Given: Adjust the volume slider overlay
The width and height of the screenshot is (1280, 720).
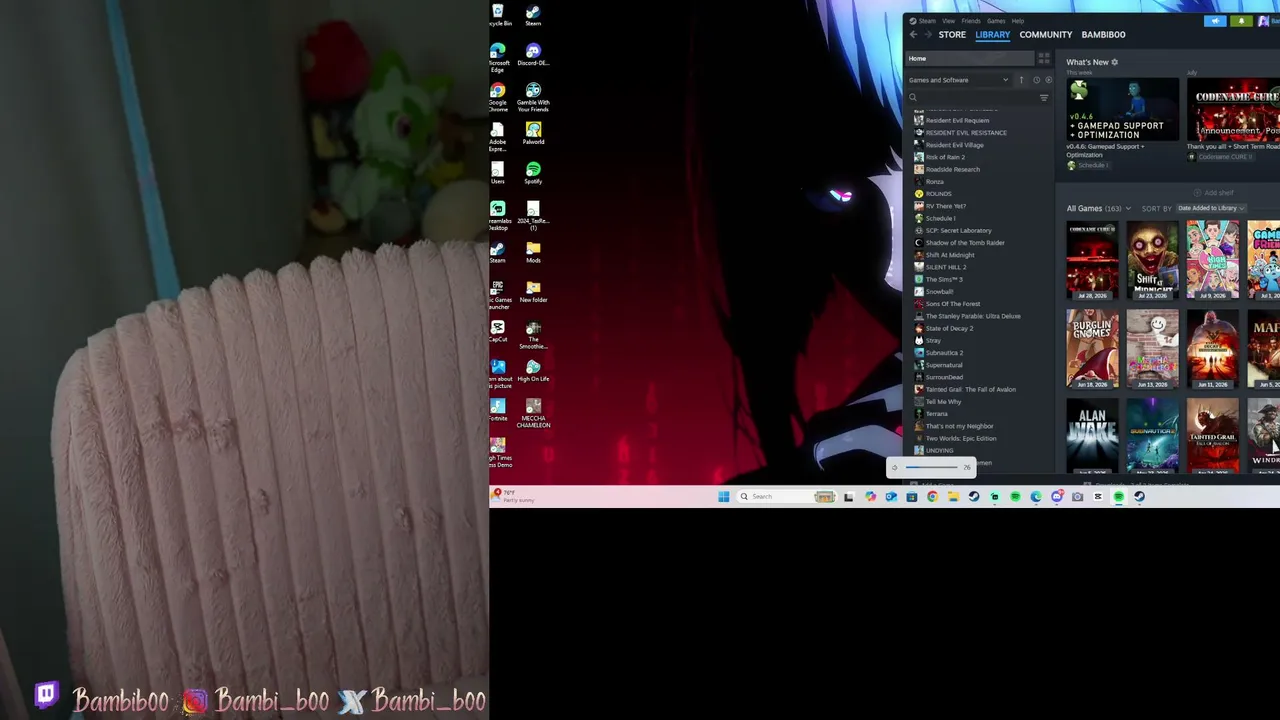Looking at the screenshot, I should [x=932, y=467].
